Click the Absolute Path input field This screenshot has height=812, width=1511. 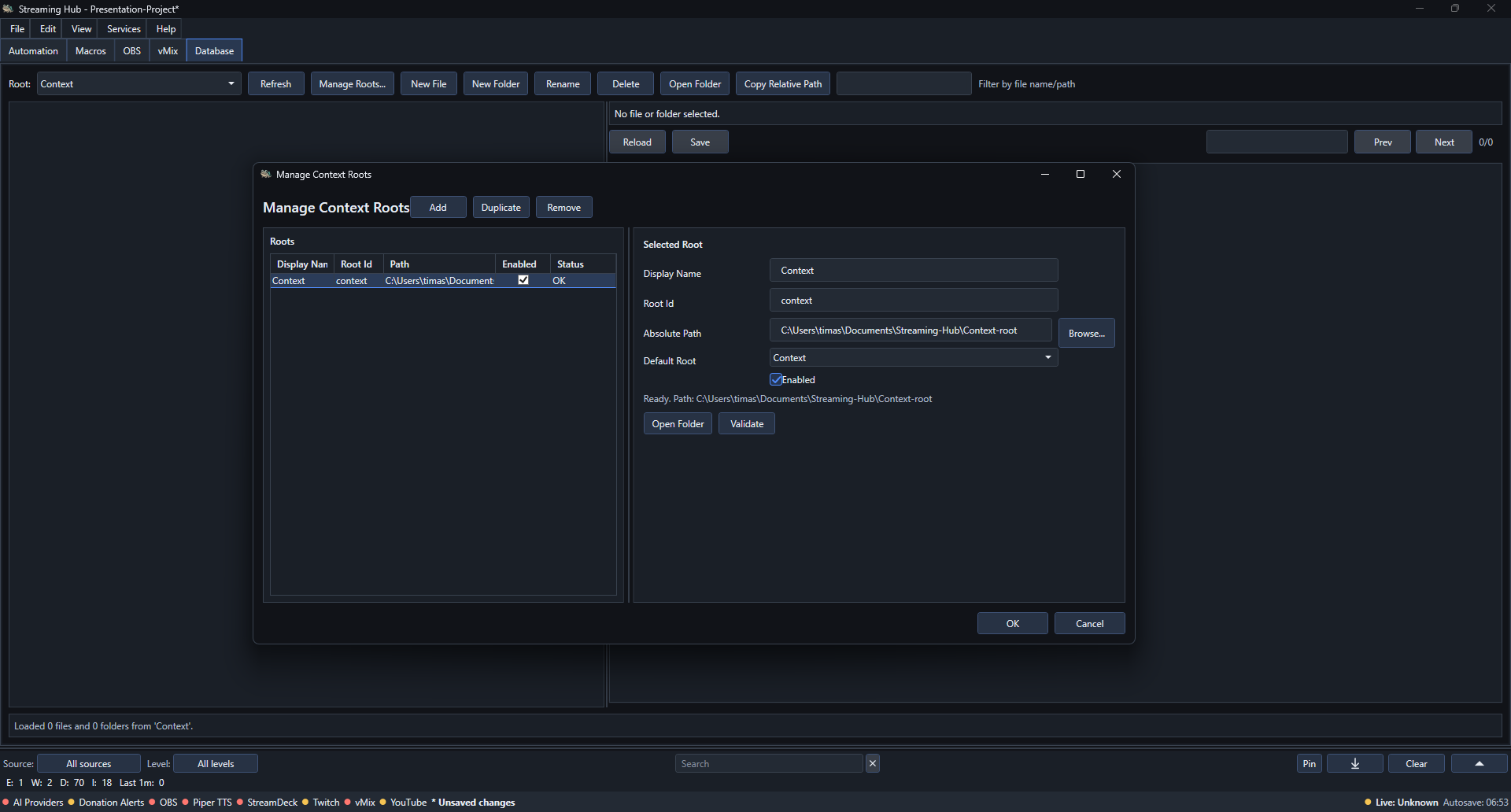911,330
